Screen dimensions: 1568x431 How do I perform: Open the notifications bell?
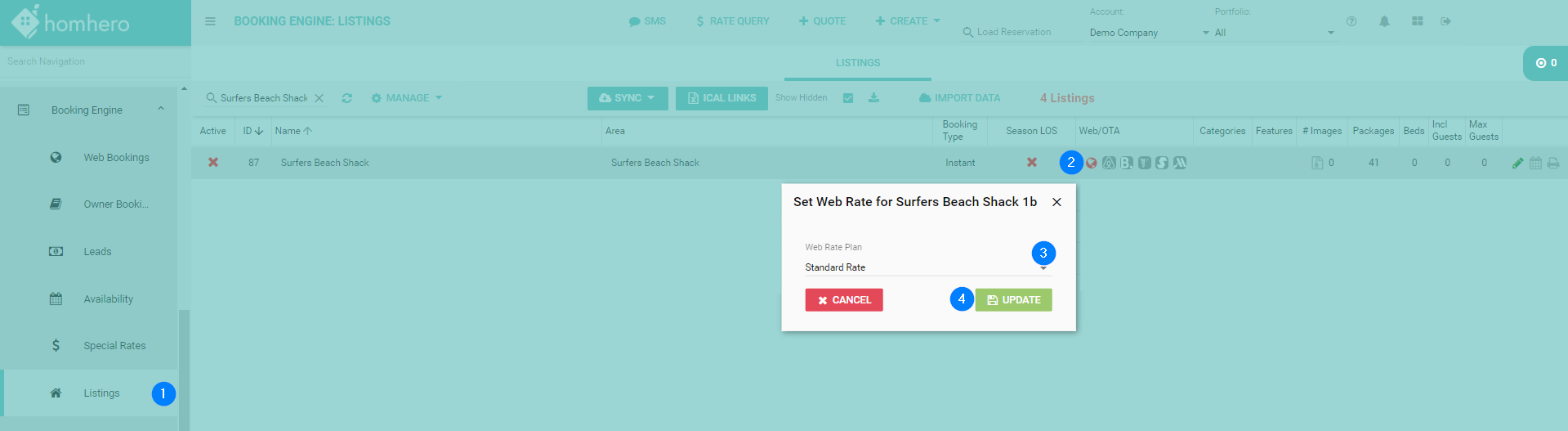[1384, 21]
